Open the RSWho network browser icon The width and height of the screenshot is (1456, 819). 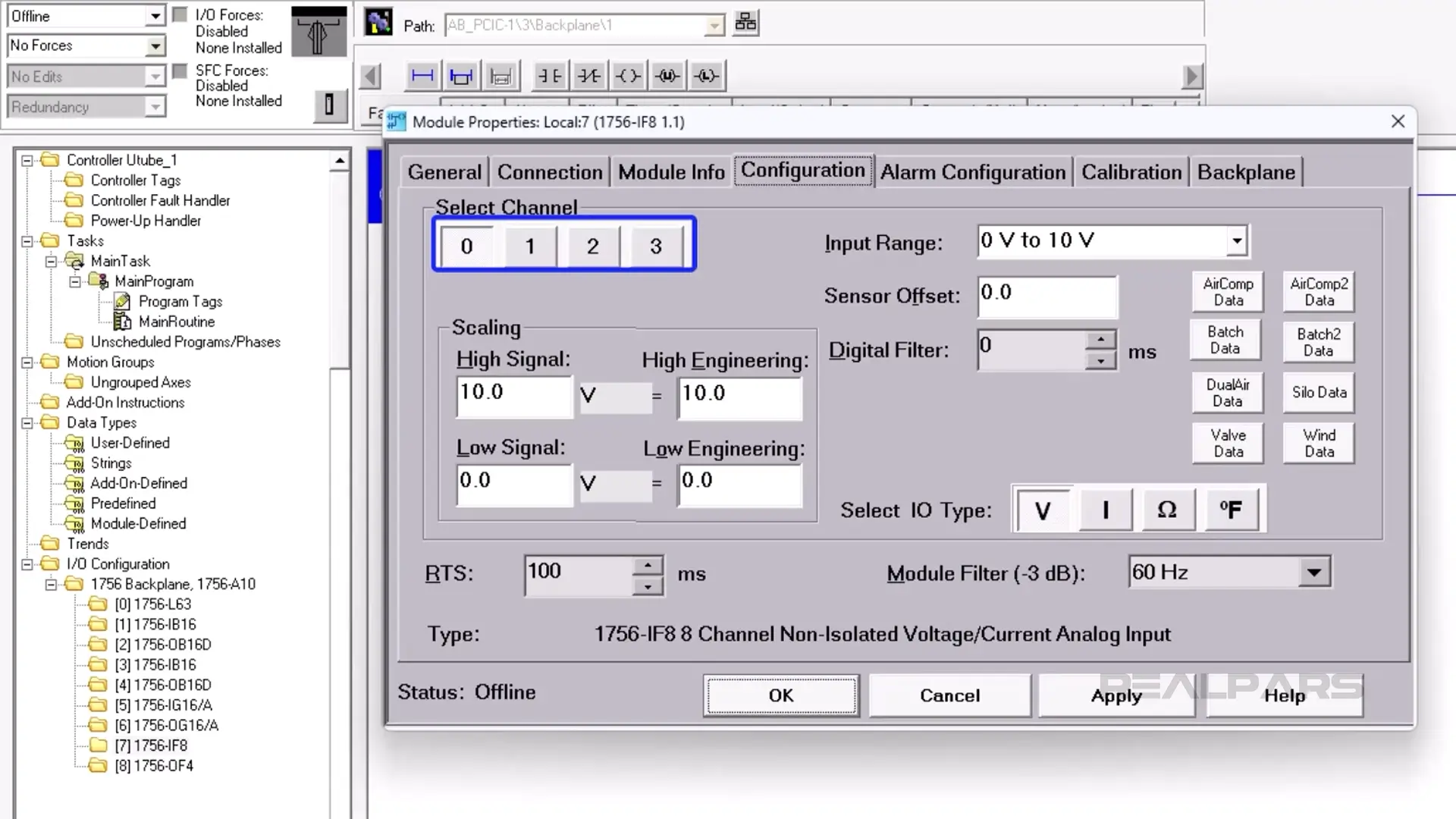(x=745, y=23)
